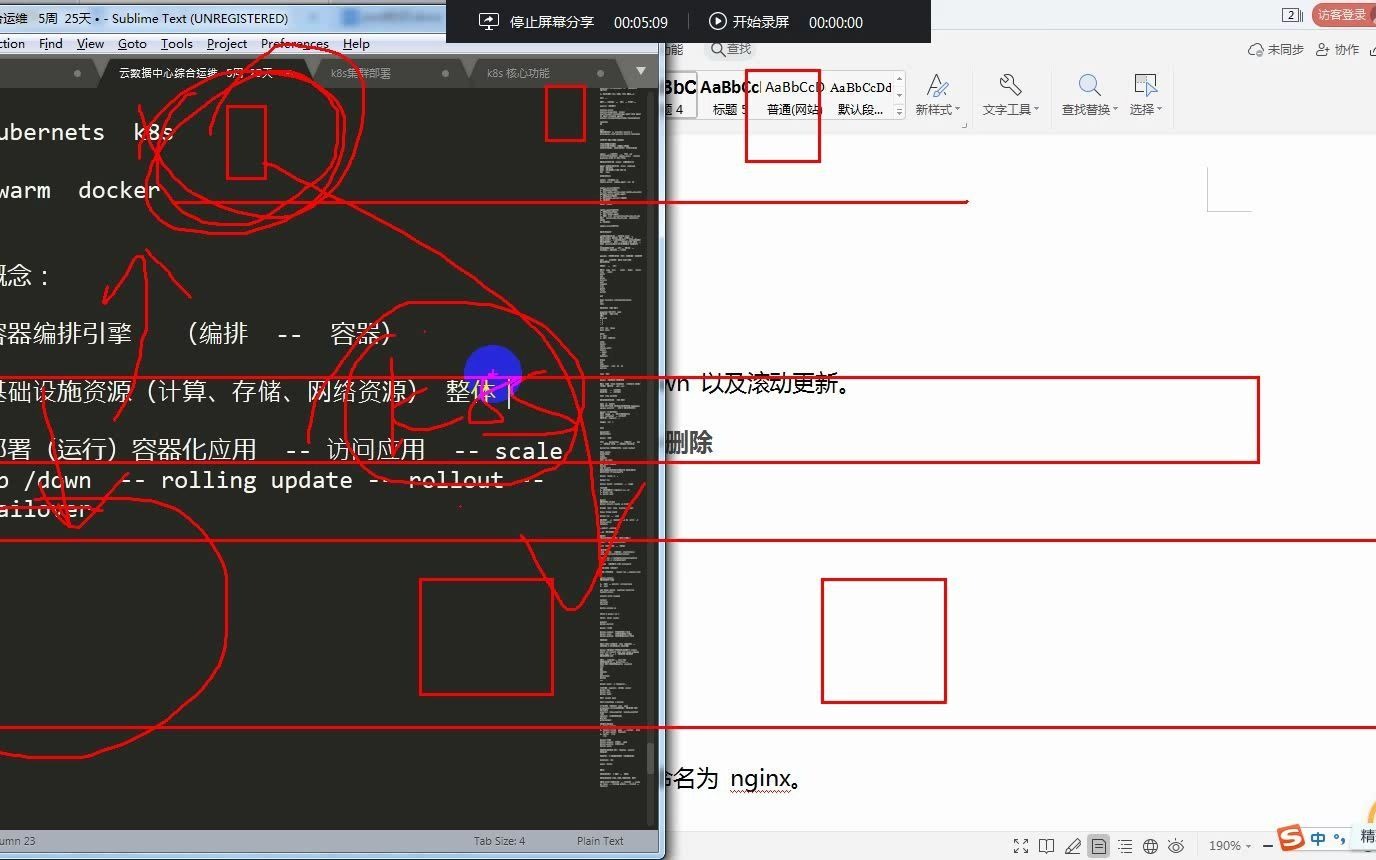The height and width of the screenshot is (860, 1376).
Task: Switch to web layout globe icon
Action: 1150,846
